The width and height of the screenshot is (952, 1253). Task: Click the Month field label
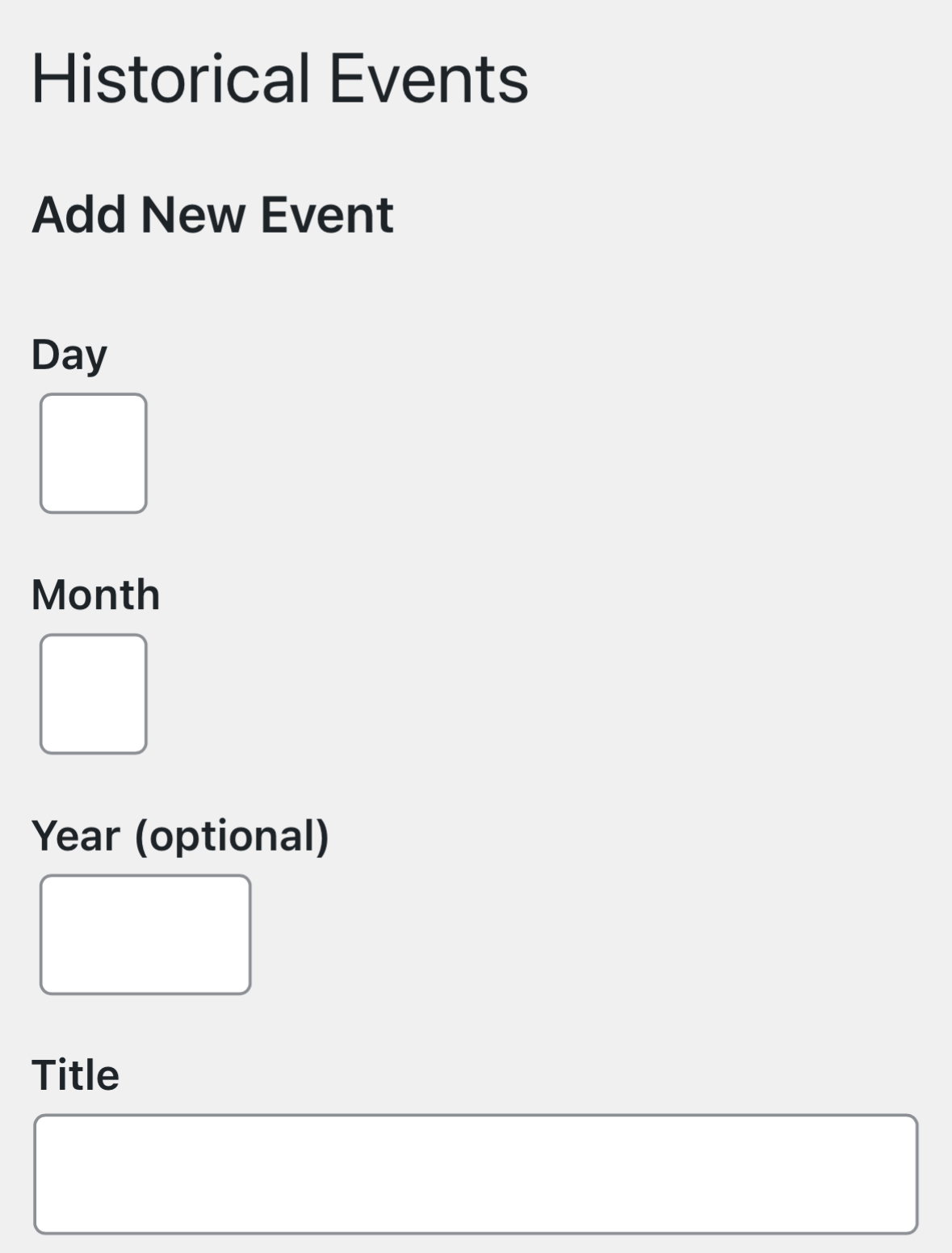click(95, 595)
